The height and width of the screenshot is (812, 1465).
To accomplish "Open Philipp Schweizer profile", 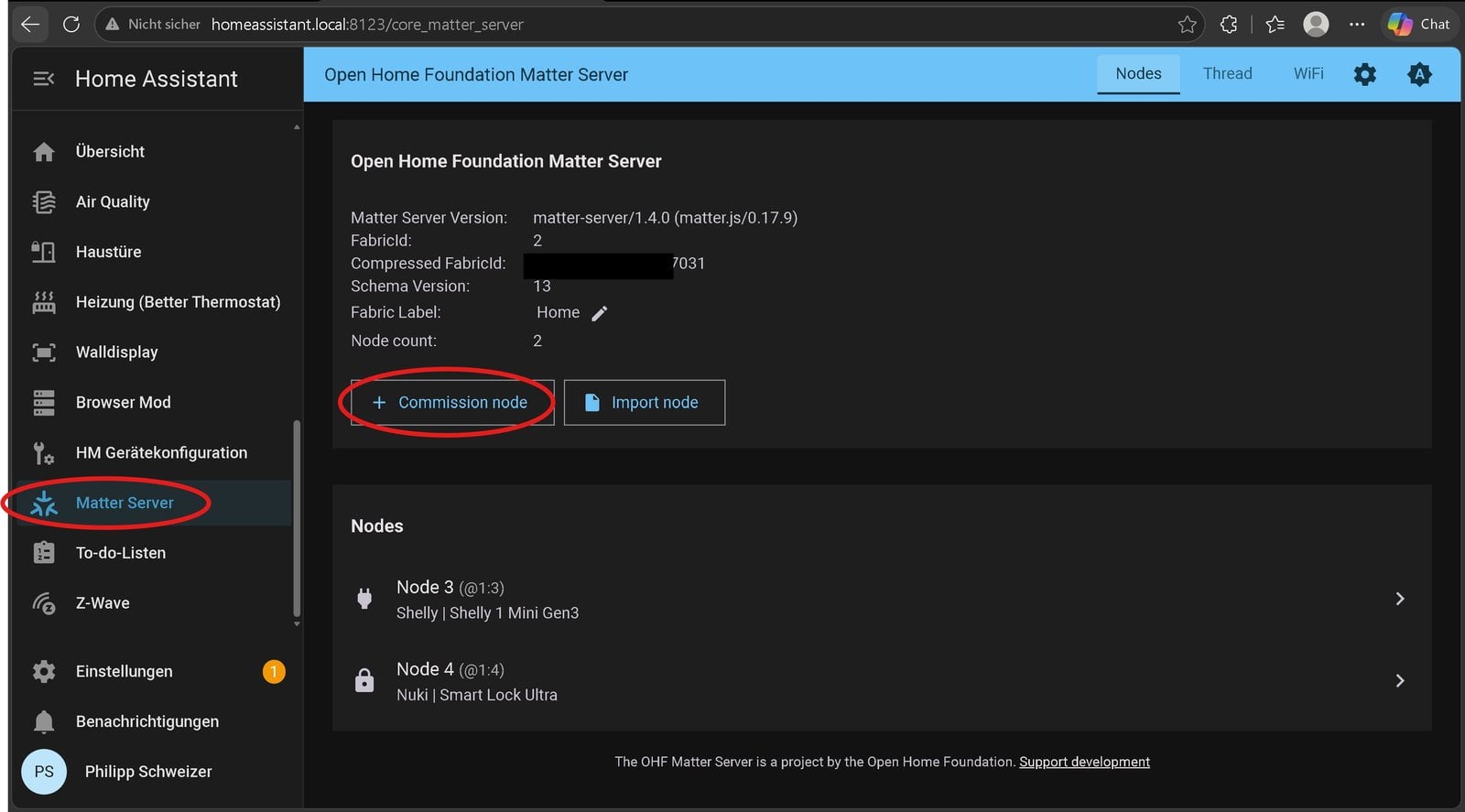I will (x=154, y=772).
